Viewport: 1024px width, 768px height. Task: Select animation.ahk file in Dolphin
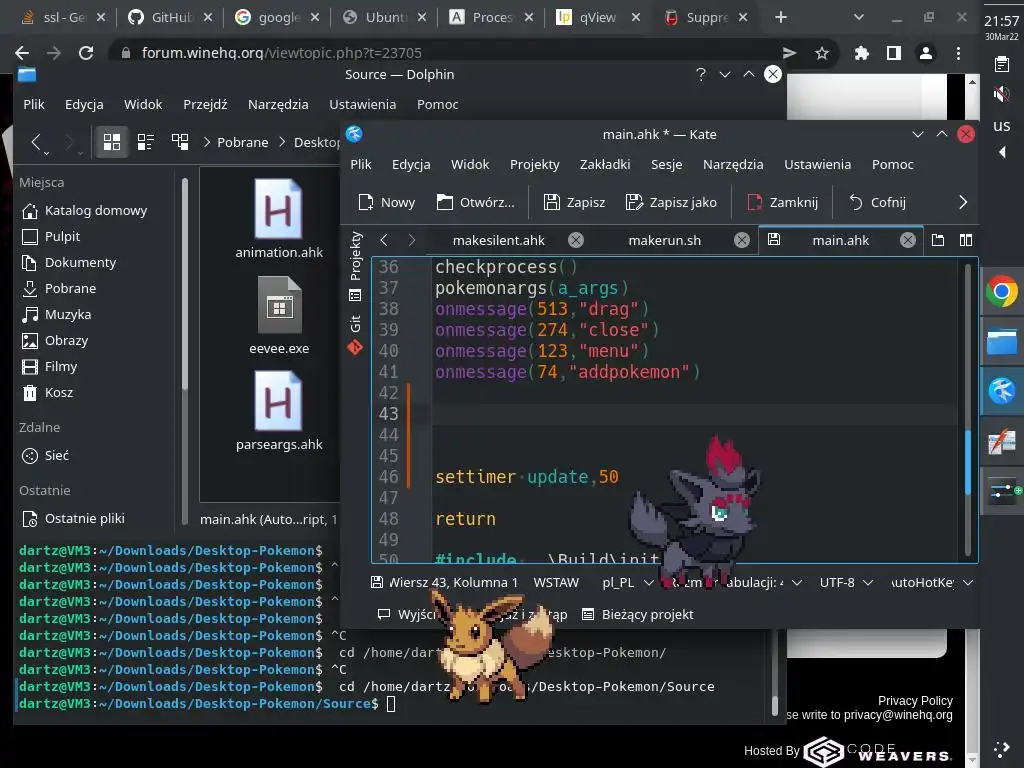279,219
